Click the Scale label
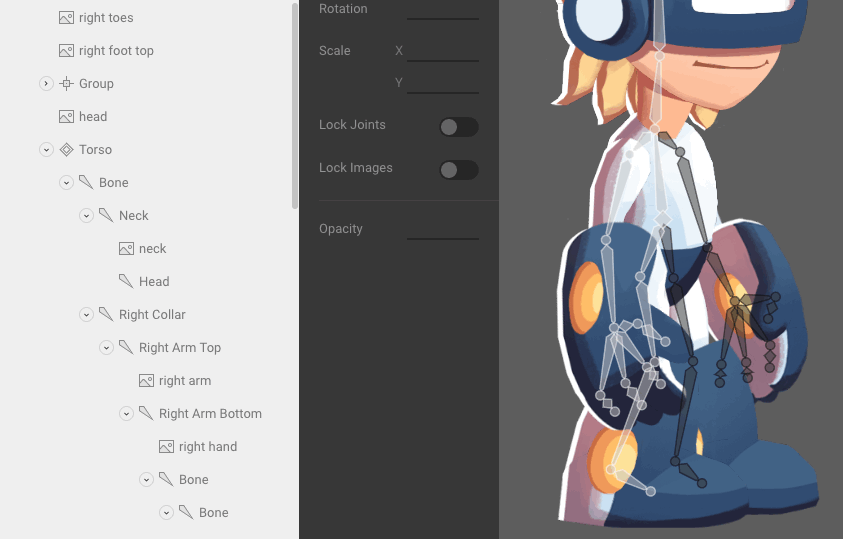843x539 pixels. (x=334, y=51)
